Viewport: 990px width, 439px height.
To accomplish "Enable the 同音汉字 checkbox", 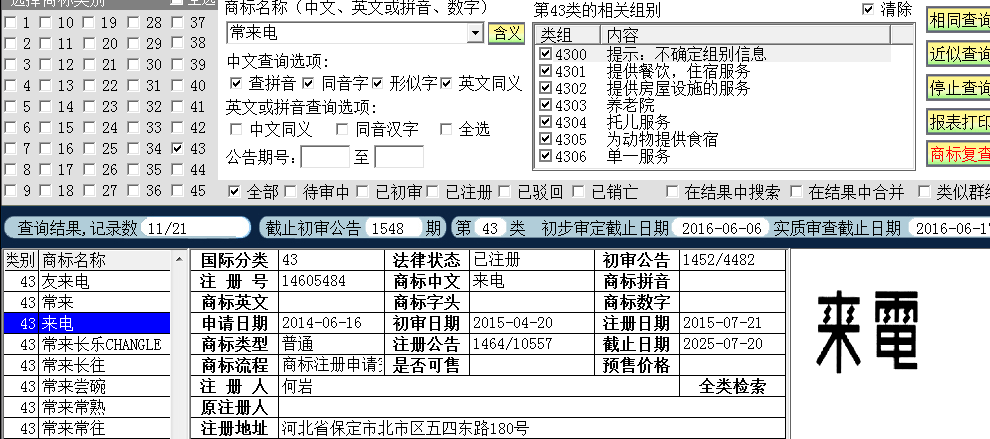I will [x=342, y=129].
